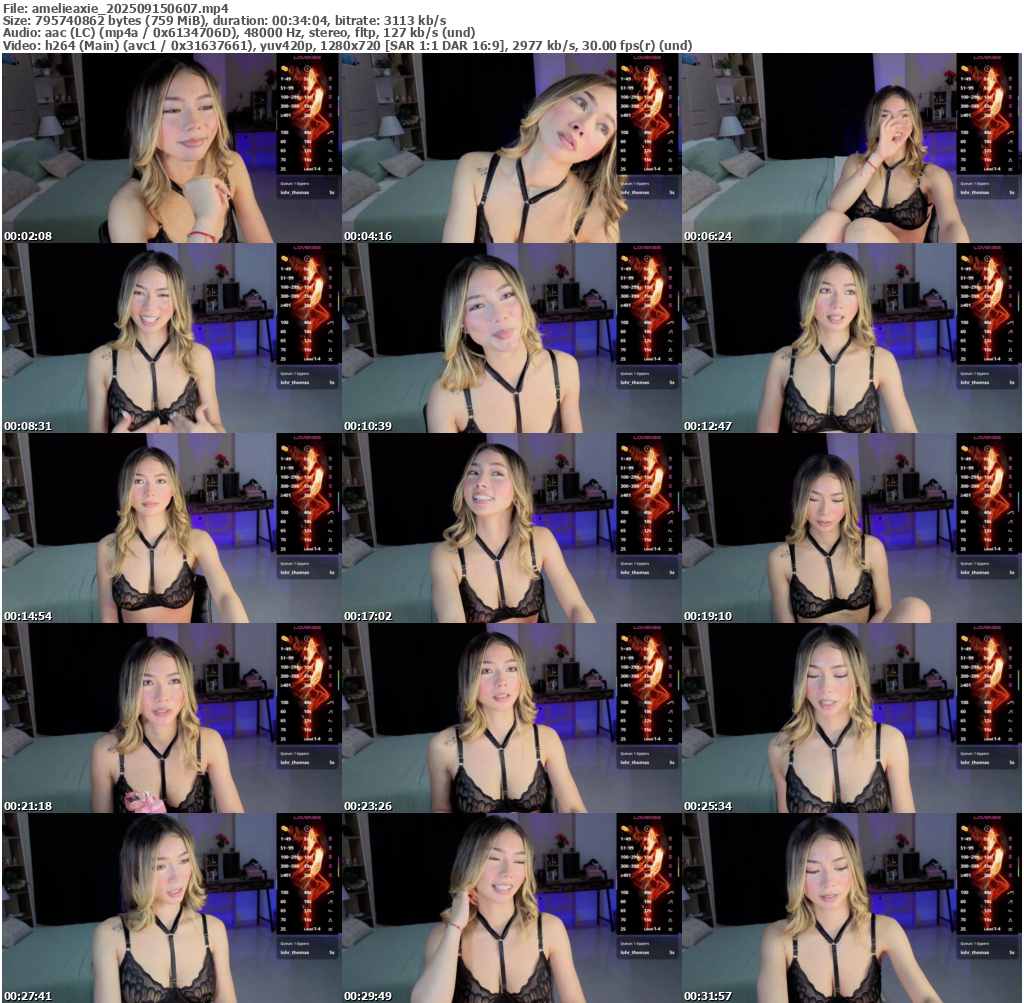Select the thumbnail timestamped 00:23:26
The height and width of the screenshot is (1003, 1024).
[x=511, y=718]
